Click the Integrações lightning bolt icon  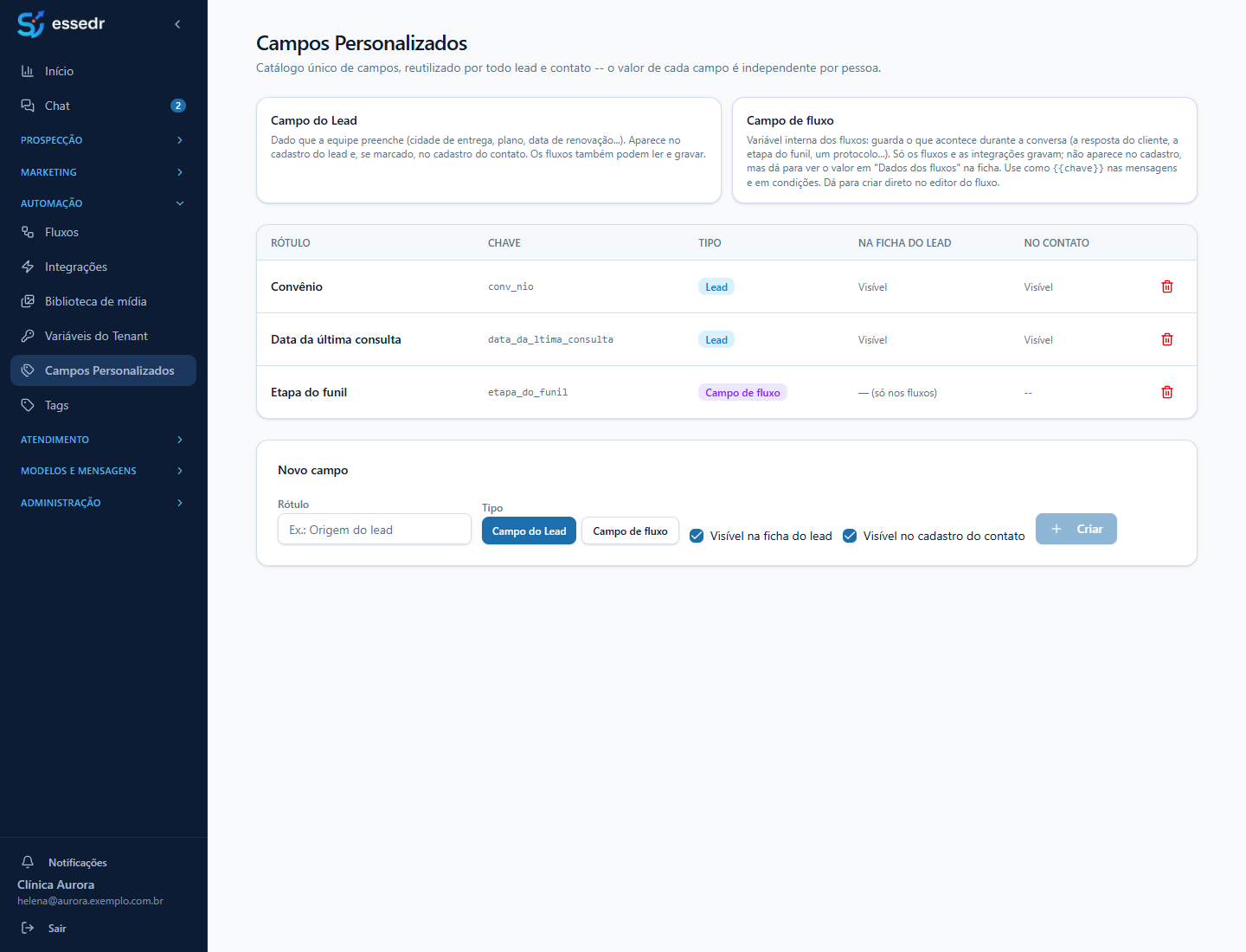pyautogui.click(x=28, y=267)
